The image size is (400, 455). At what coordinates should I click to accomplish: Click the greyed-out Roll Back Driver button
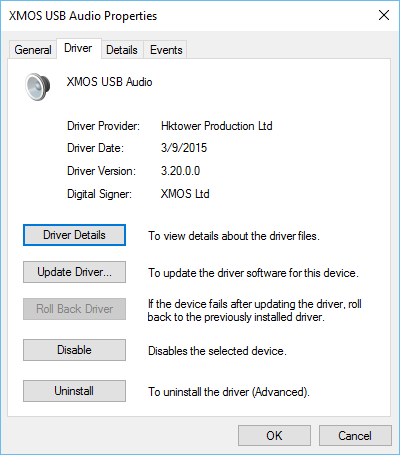[74, 309]
